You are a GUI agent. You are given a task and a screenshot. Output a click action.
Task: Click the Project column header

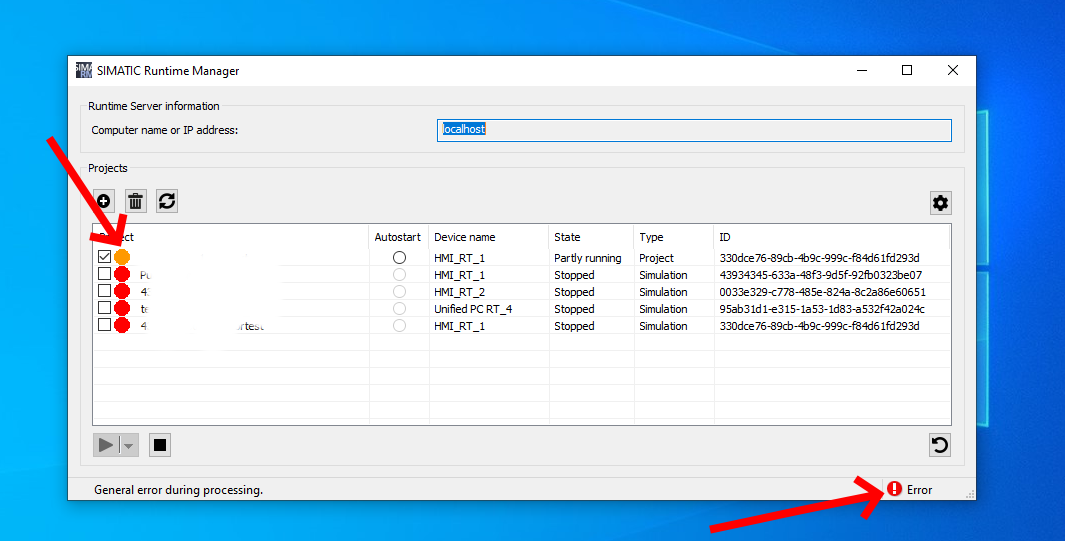coord(231,237)
